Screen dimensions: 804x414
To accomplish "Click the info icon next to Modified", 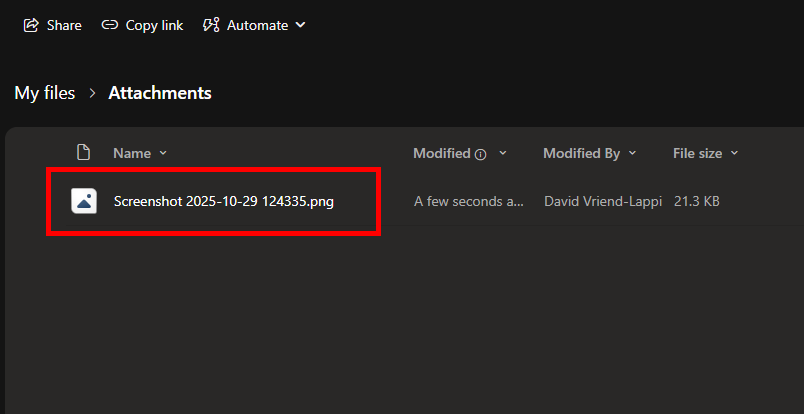I will pos(481,154).
